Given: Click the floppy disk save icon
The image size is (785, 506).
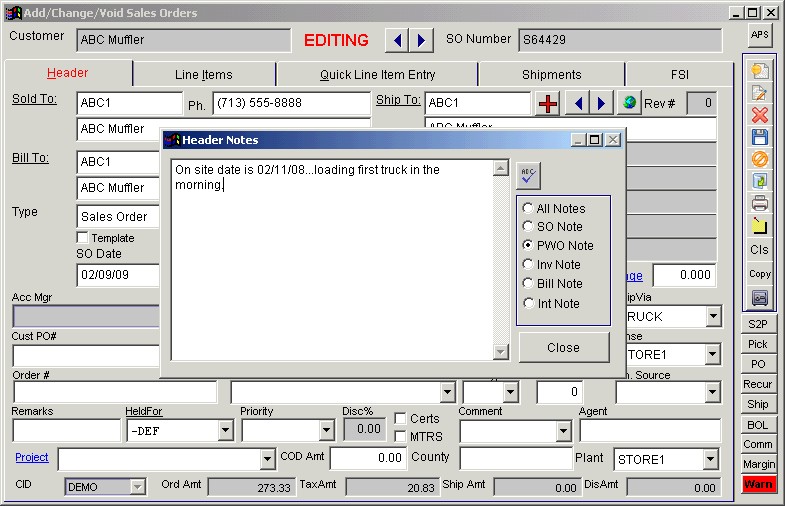Looking at the screenshot, I should click(760, 137).
